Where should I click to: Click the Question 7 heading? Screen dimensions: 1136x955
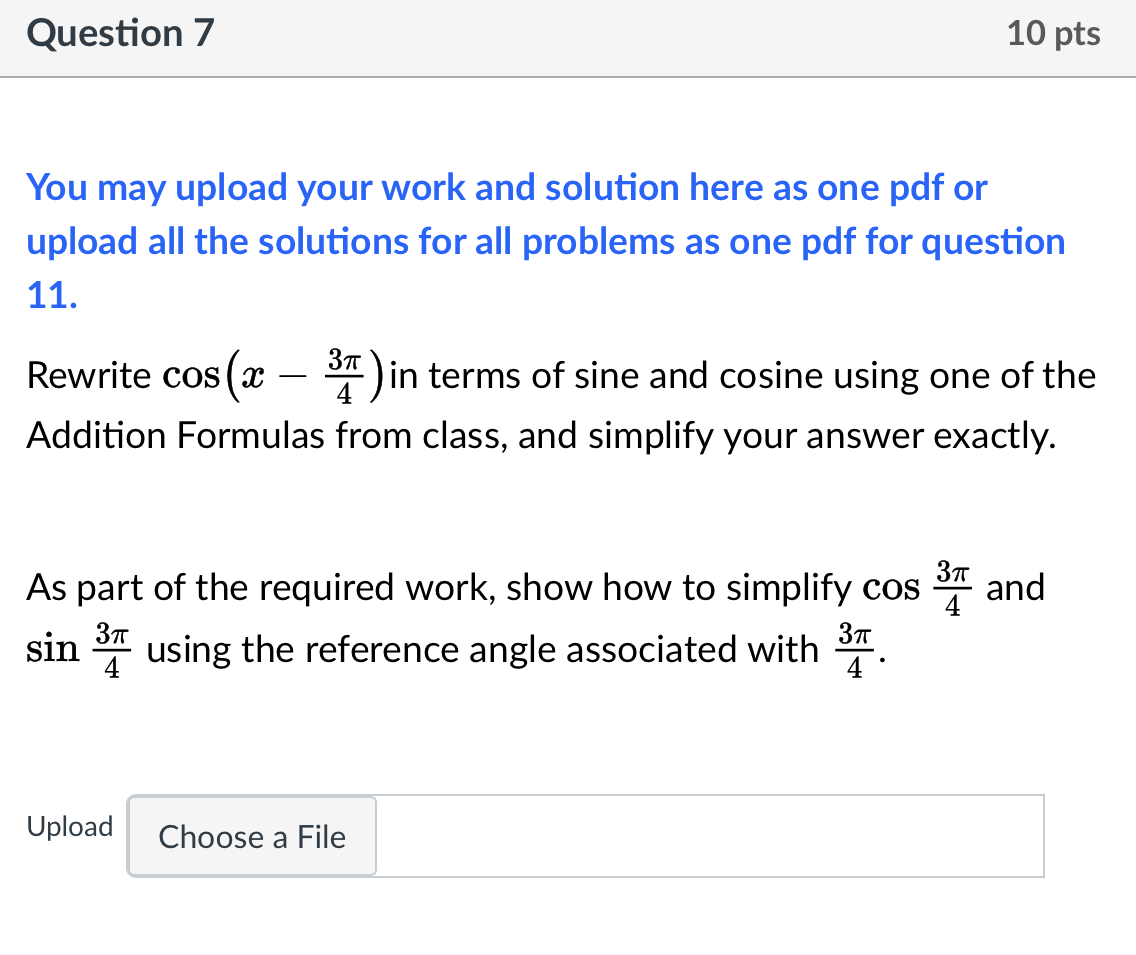pyautogui.click(x=120, y=34)
